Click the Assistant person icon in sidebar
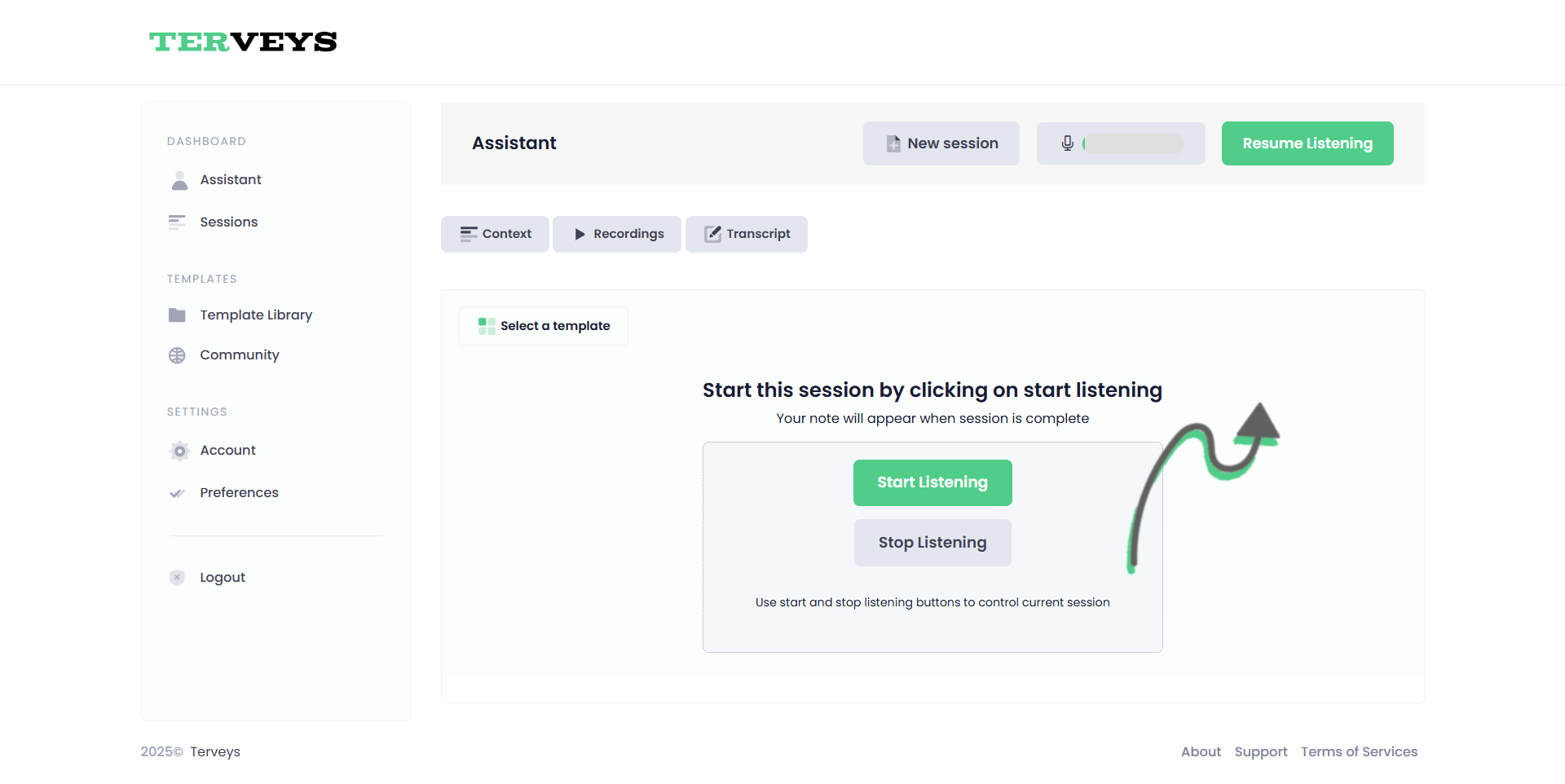The image size is (1565, 784). 179,180
